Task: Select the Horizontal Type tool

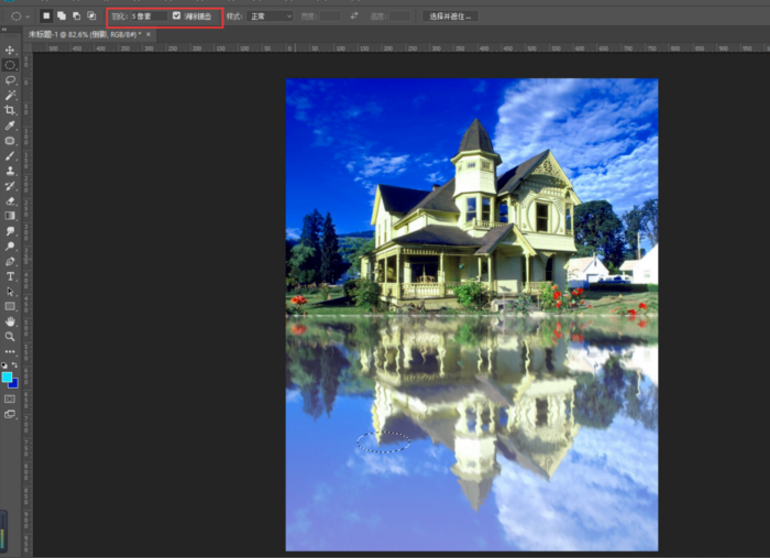Action: [10, 276]
